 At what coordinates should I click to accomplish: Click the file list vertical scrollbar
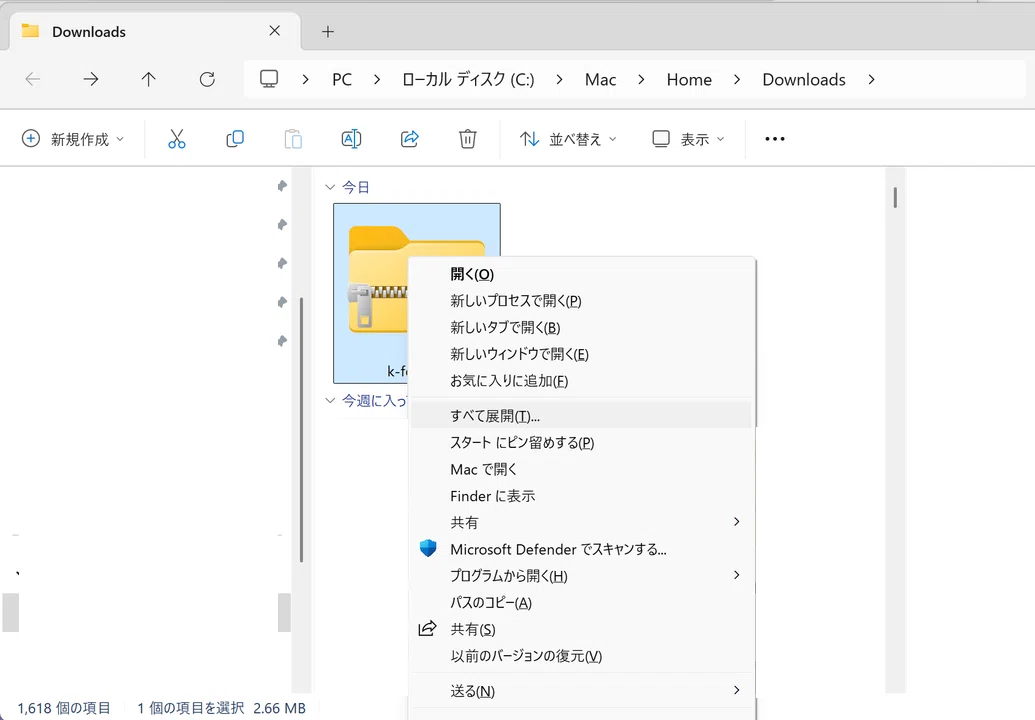(895, 198)
